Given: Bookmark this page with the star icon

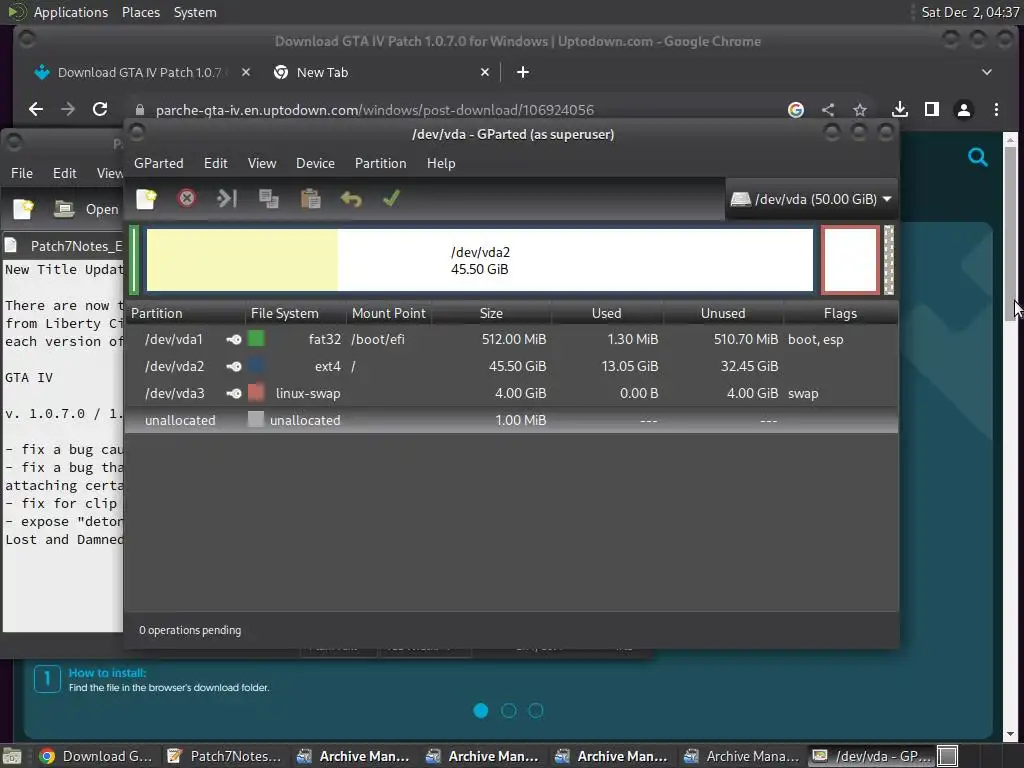Looking at the screenshot, I should [860, 110].
